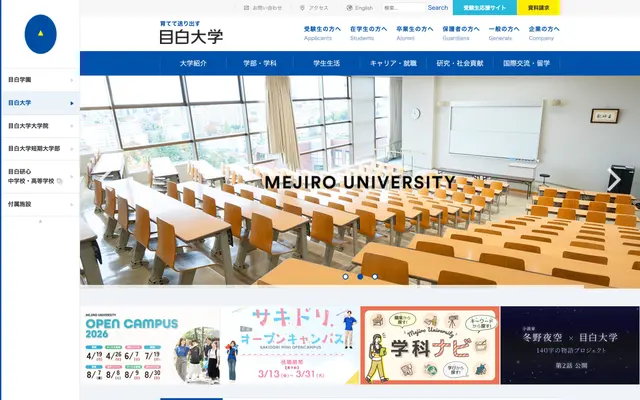Viewport: 640px width, 400px height.
Task: Select the first carousel dot
Action: click(346, 277)
